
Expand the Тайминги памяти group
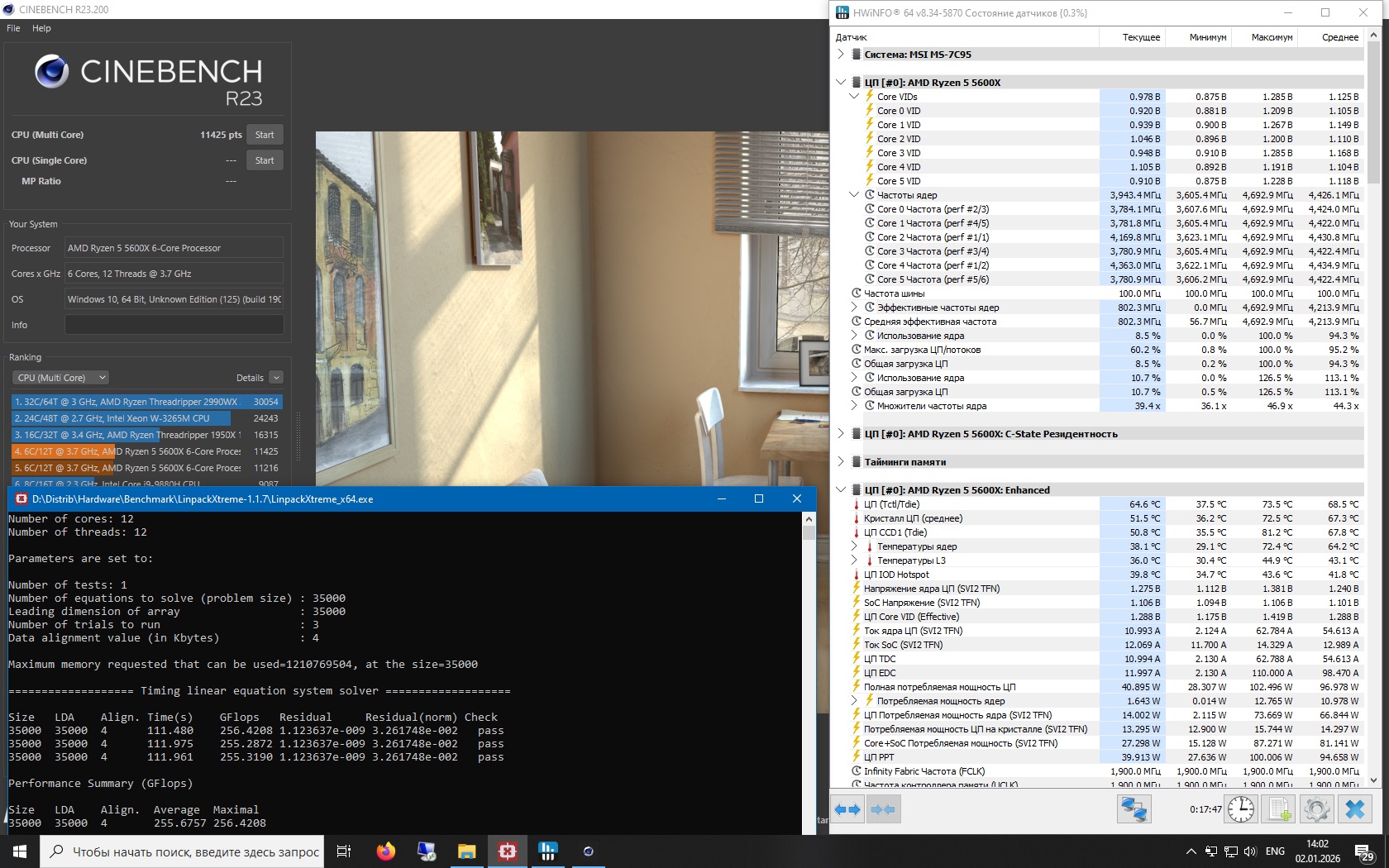841,462
